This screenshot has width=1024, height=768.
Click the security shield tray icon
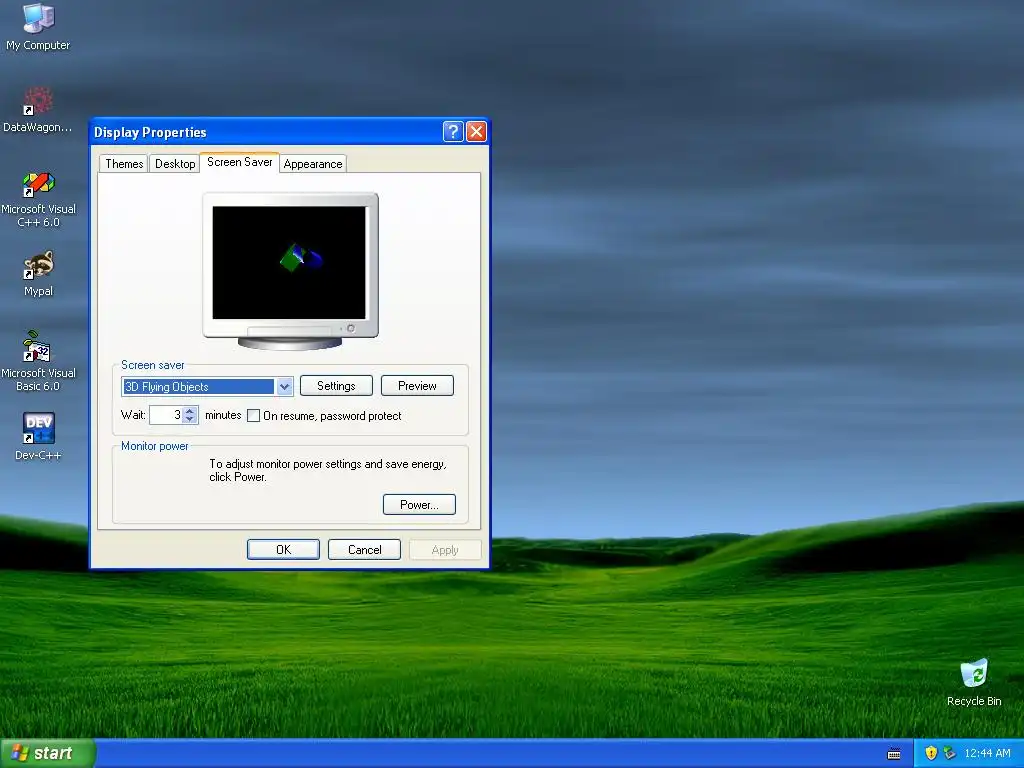(x=931, y=753)
